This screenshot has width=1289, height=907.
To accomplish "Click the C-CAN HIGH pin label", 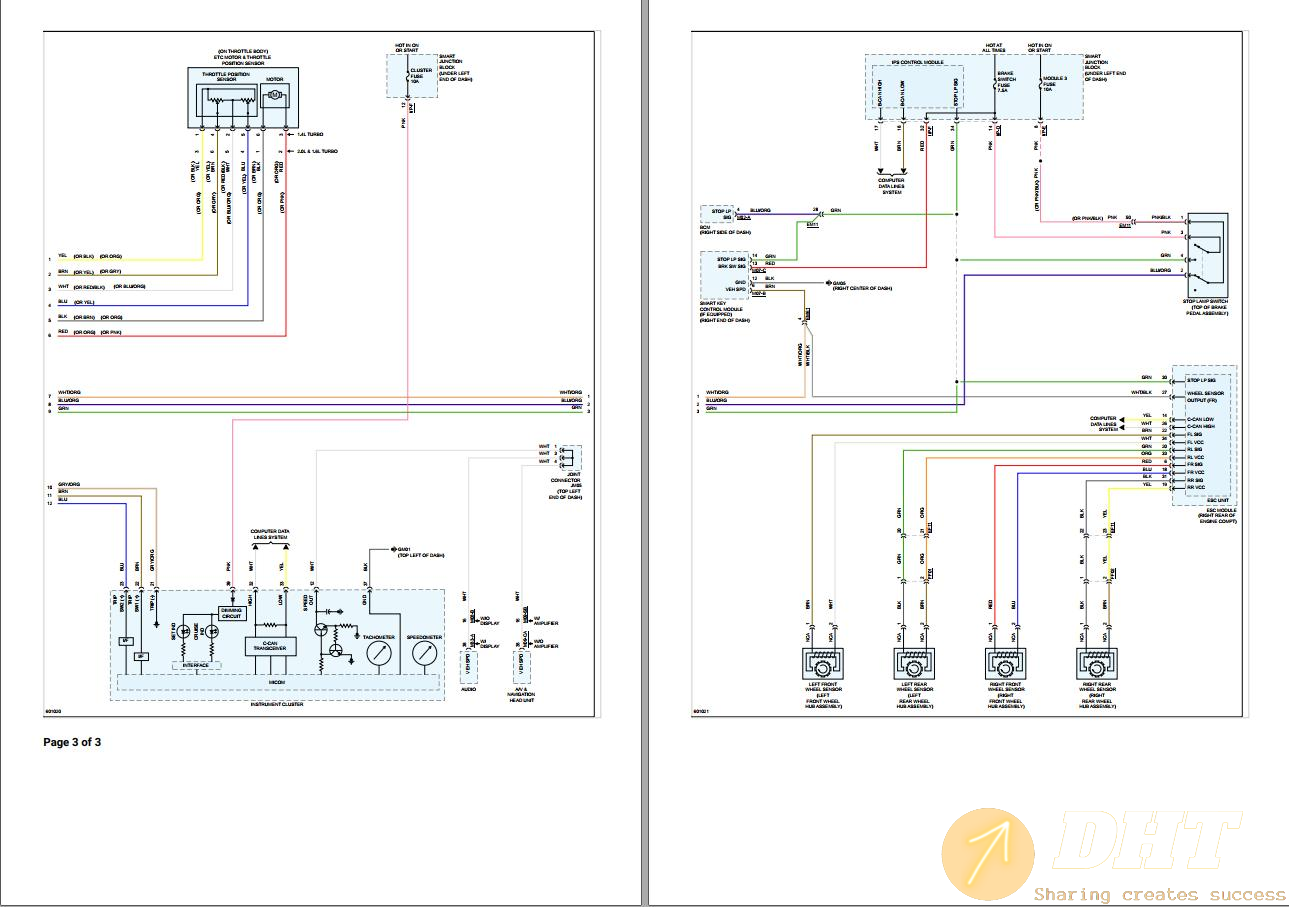I will [1201, 426].
